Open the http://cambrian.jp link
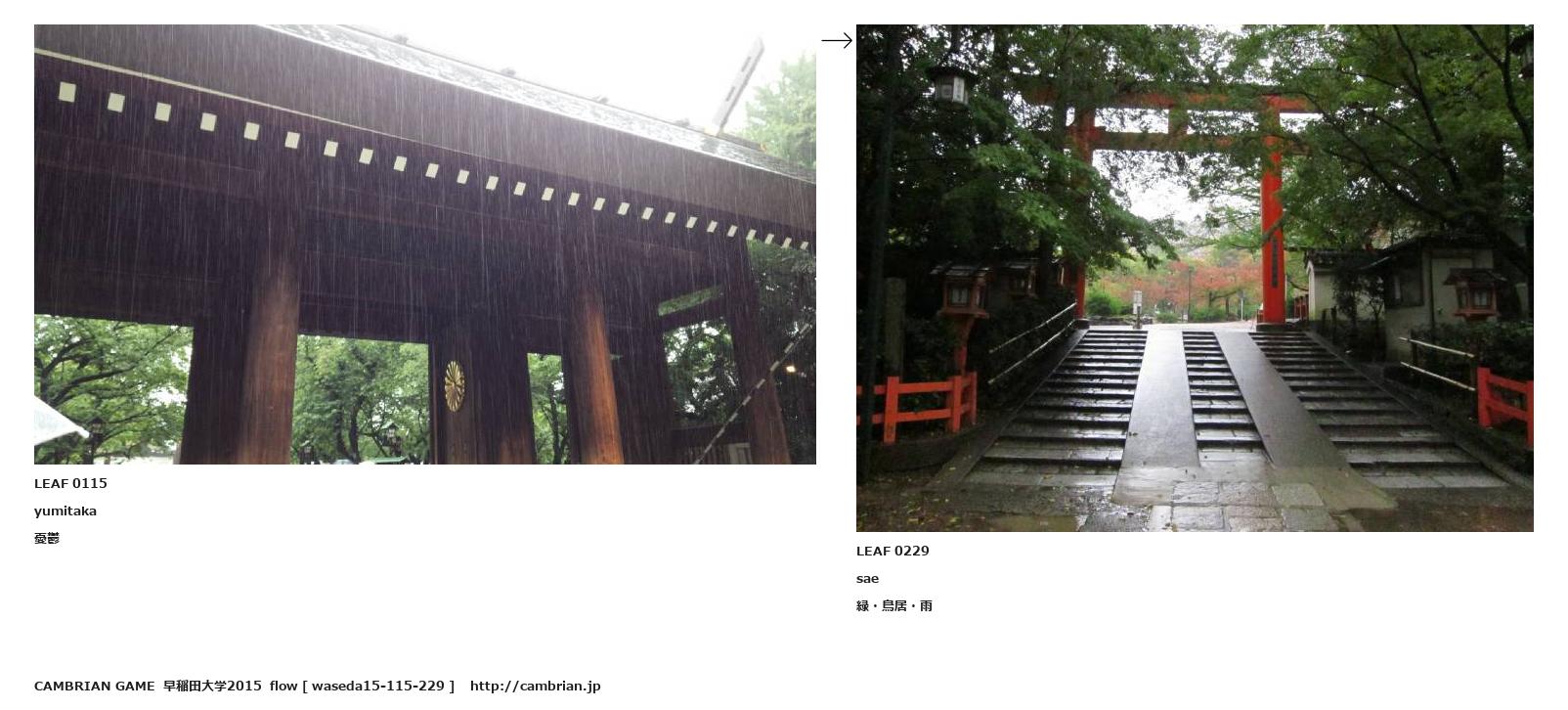 point(535,686)
